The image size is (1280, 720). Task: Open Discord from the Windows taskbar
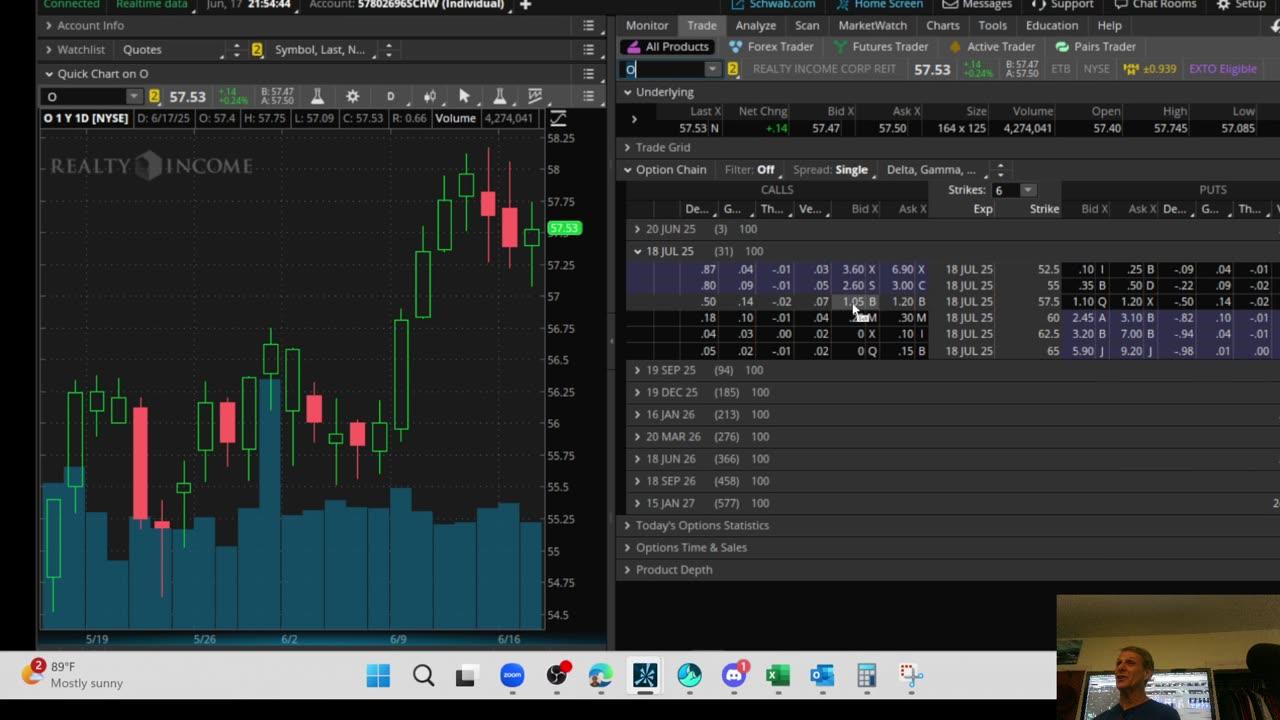pyautogui.click(x=734, y=676)
